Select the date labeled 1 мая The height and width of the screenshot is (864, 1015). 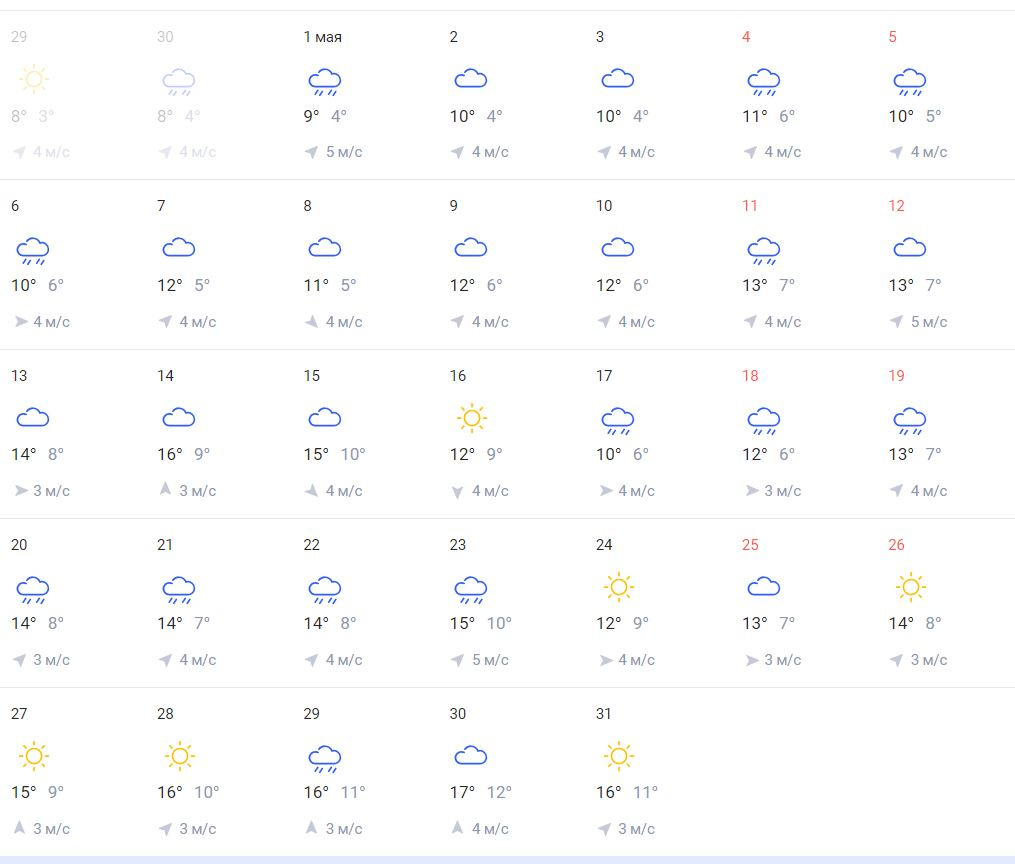tap(323, 37)
